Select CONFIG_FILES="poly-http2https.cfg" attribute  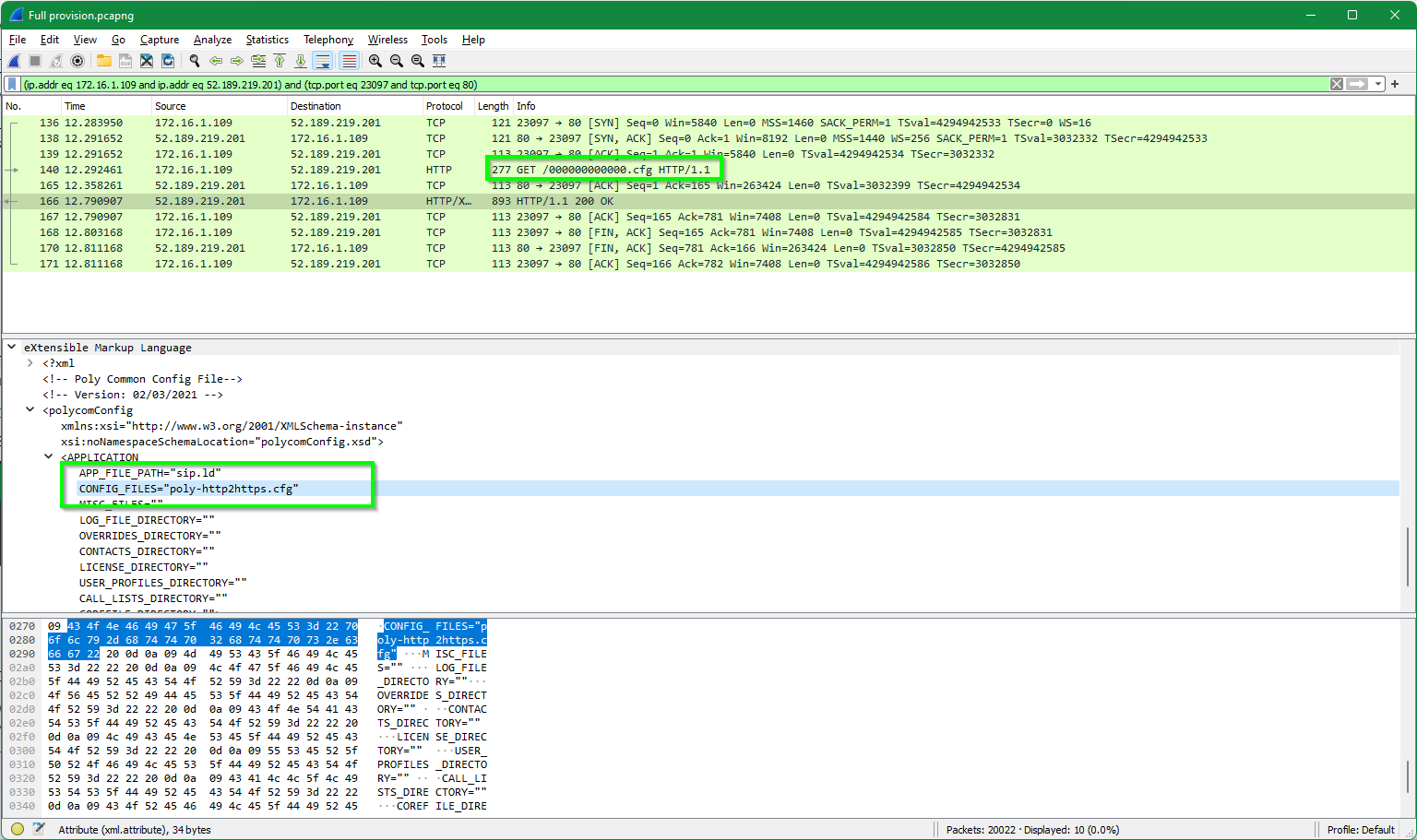(x=189, y=489)
